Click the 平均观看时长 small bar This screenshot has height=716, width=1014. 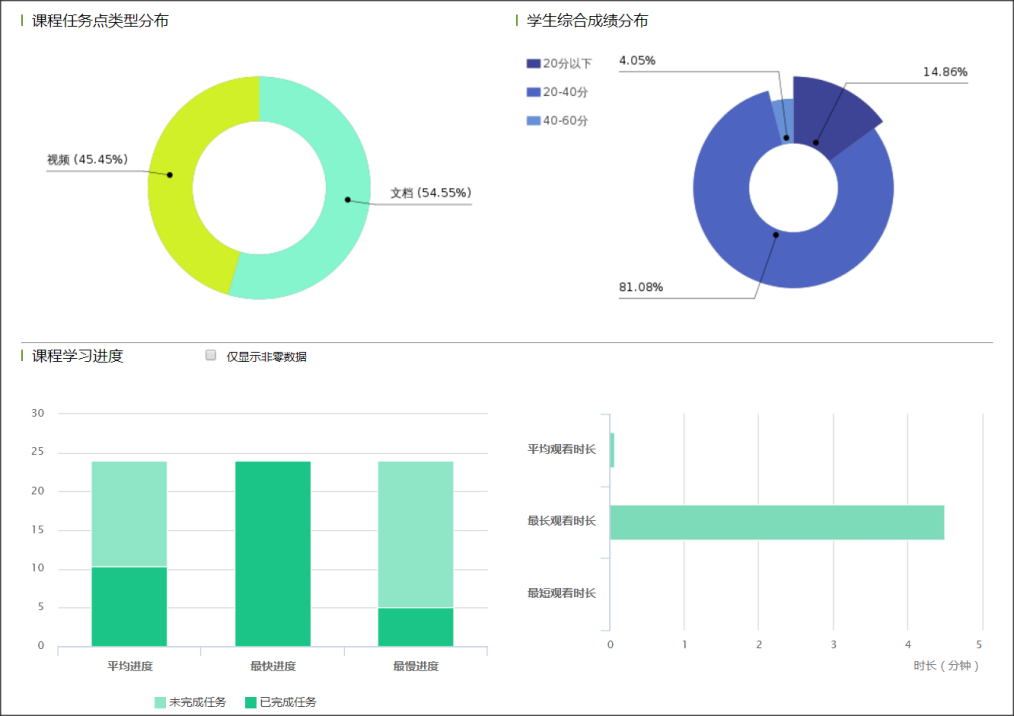tap(612, 450)
